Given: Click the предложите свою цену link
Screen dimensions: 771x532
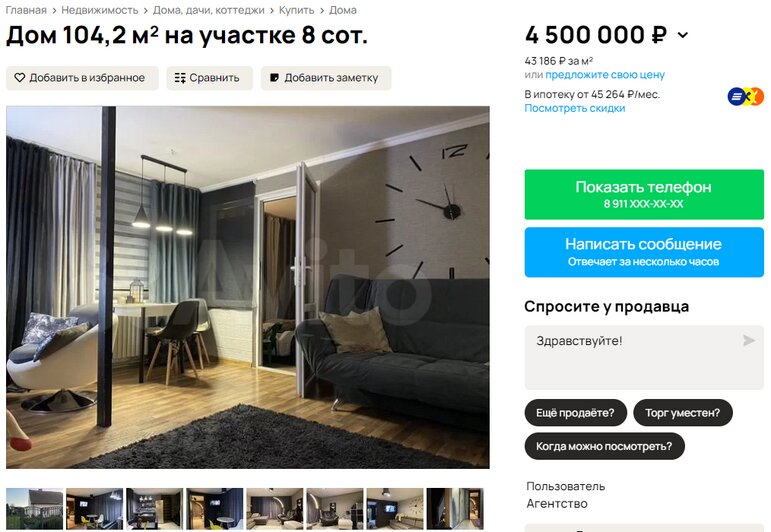Looking at the screenshot, I should 605,75.
